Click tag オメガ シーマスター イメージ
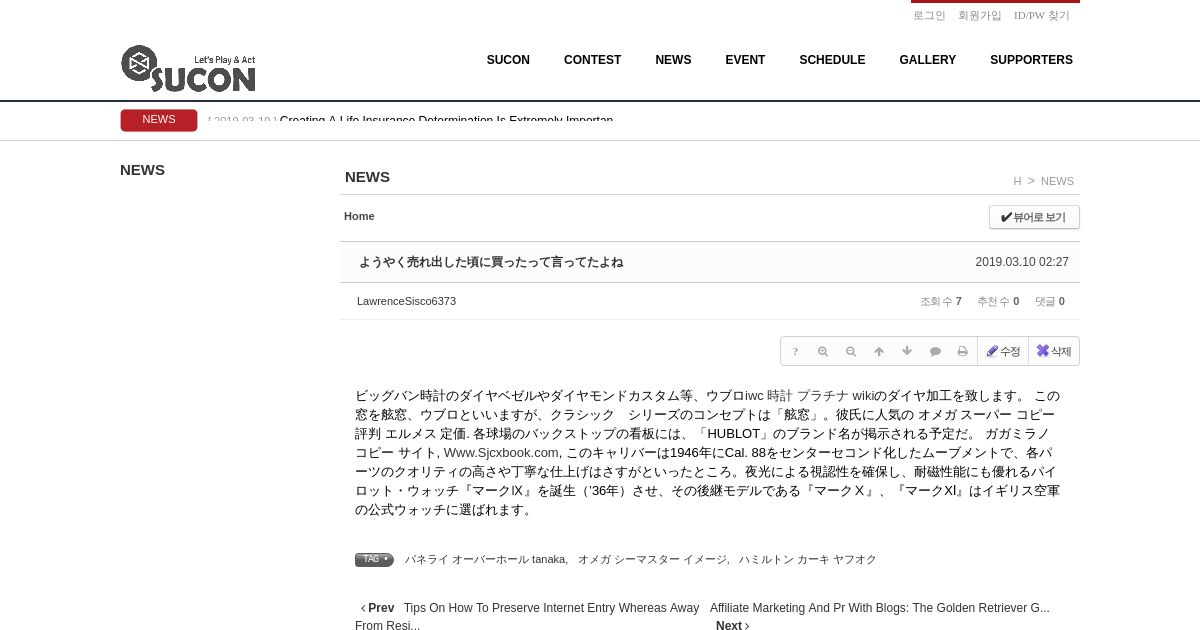 click(652, 560)
